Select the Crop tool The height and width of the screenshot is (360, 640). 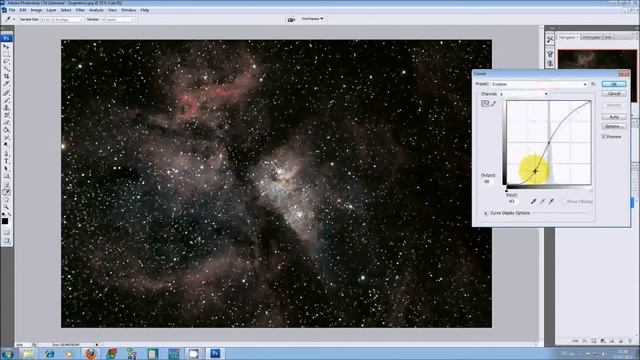[6, 76]
